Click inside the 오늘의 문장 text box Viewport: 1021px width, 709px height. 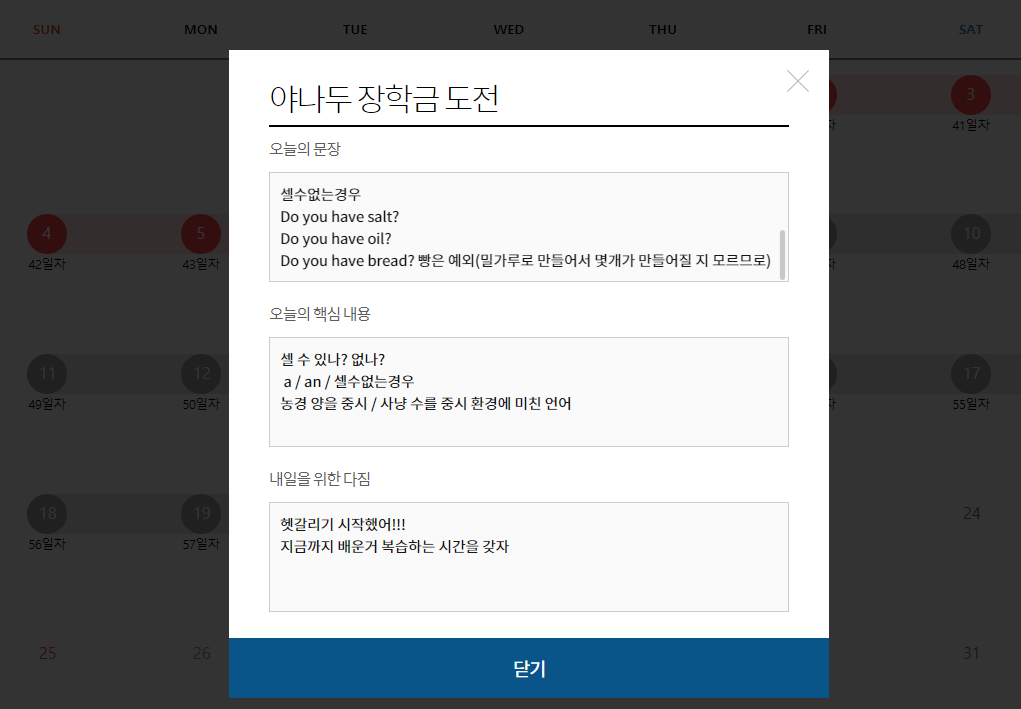pyautogui.click(x=529, y=227)
